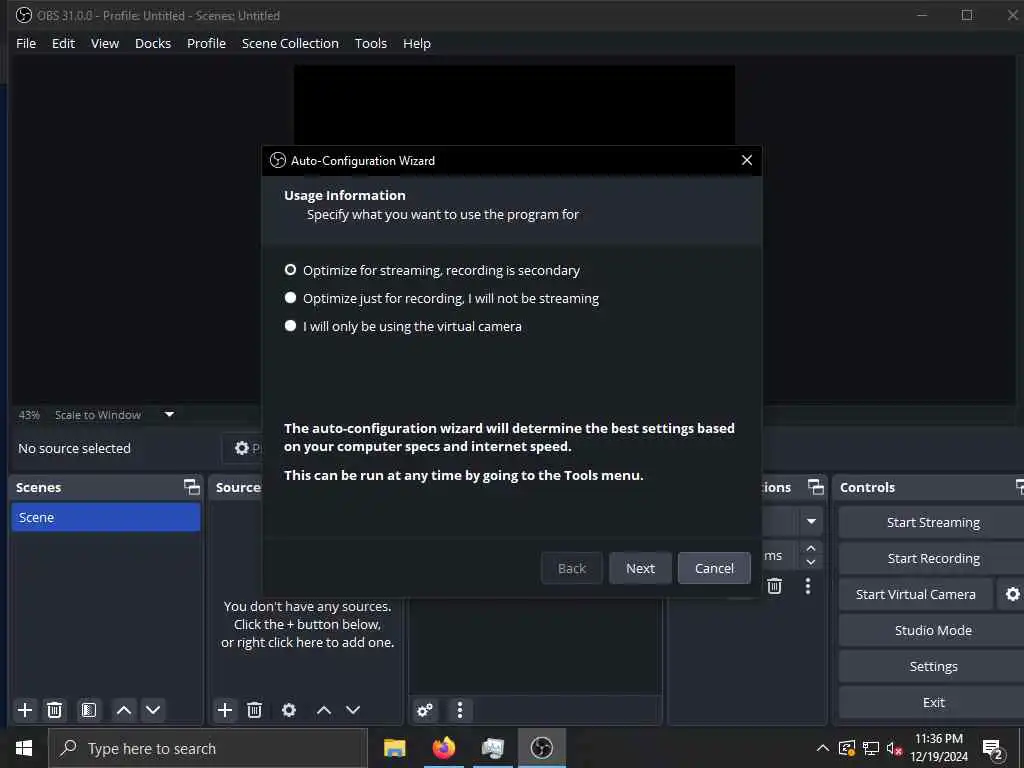Open the notification center icon

(993, 749)
